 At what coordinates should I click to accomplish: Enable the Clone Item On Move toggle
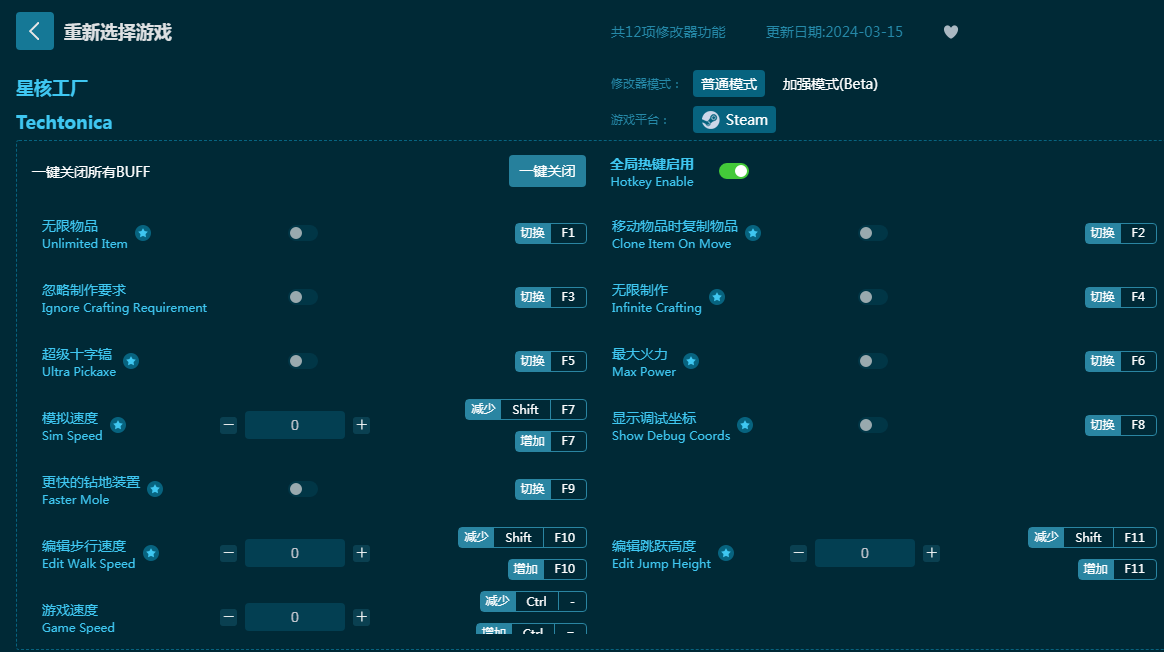873,233
